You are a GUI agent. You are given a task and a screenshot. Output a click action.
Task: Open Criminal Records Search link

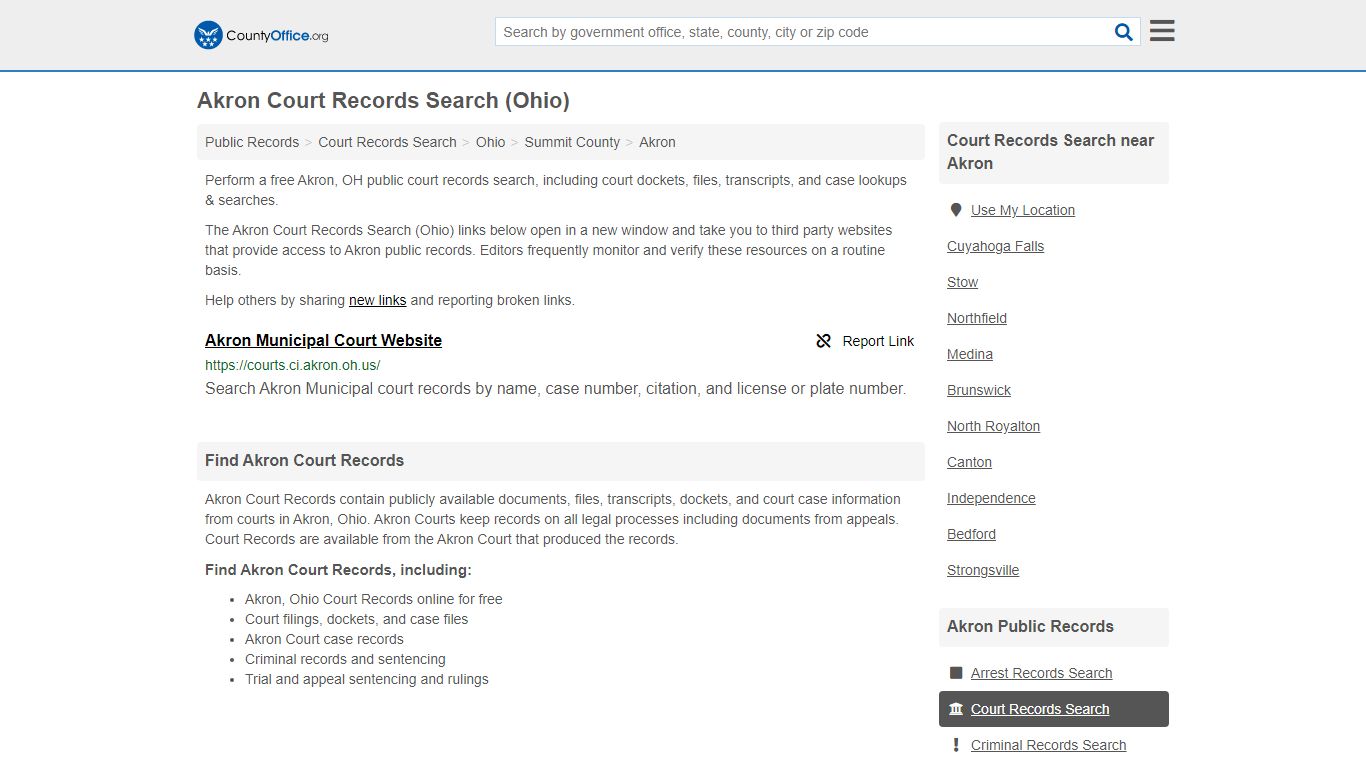click(x=1048, y=745)
